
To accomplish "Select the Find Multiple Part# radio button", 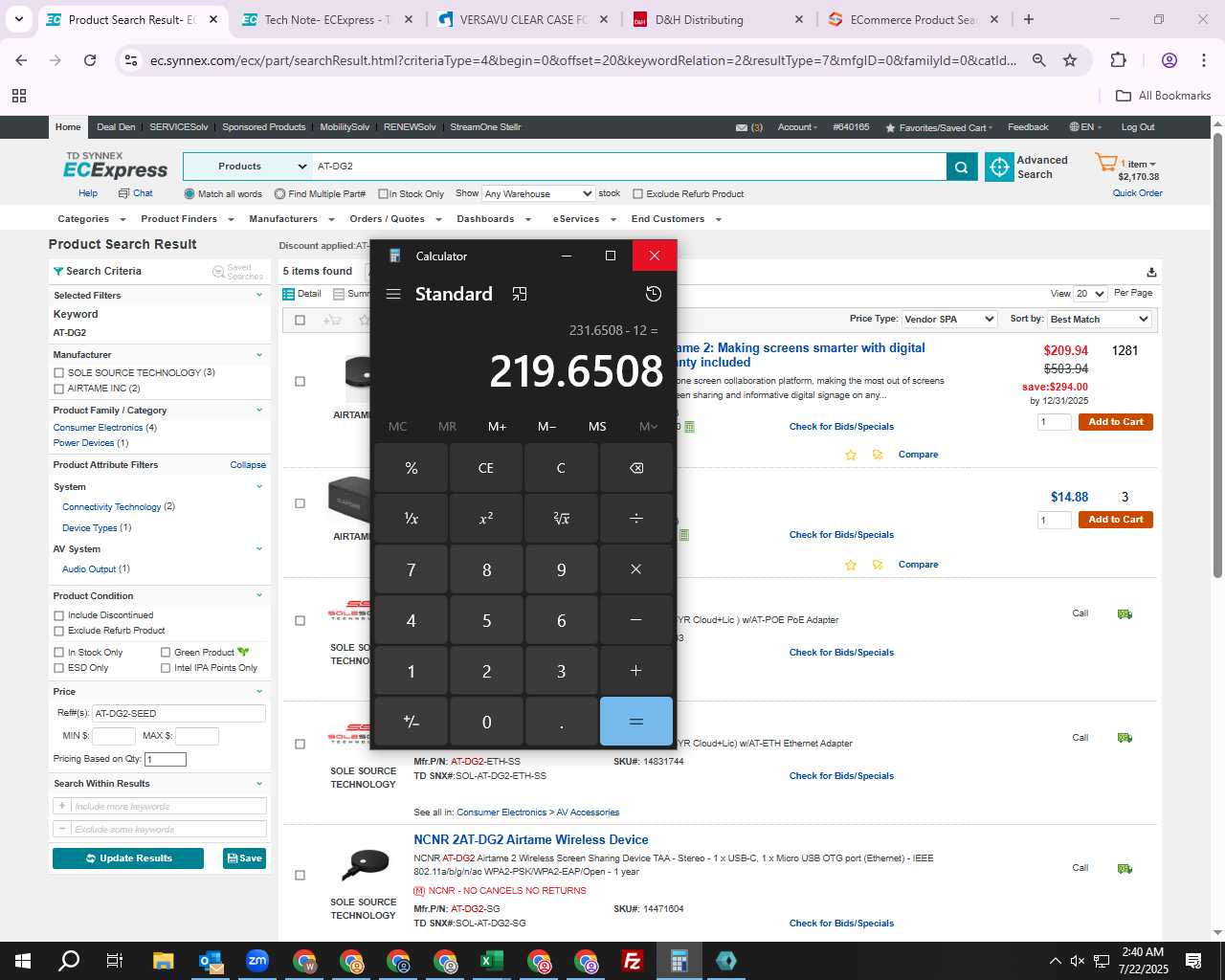I will tap(279, 193).
